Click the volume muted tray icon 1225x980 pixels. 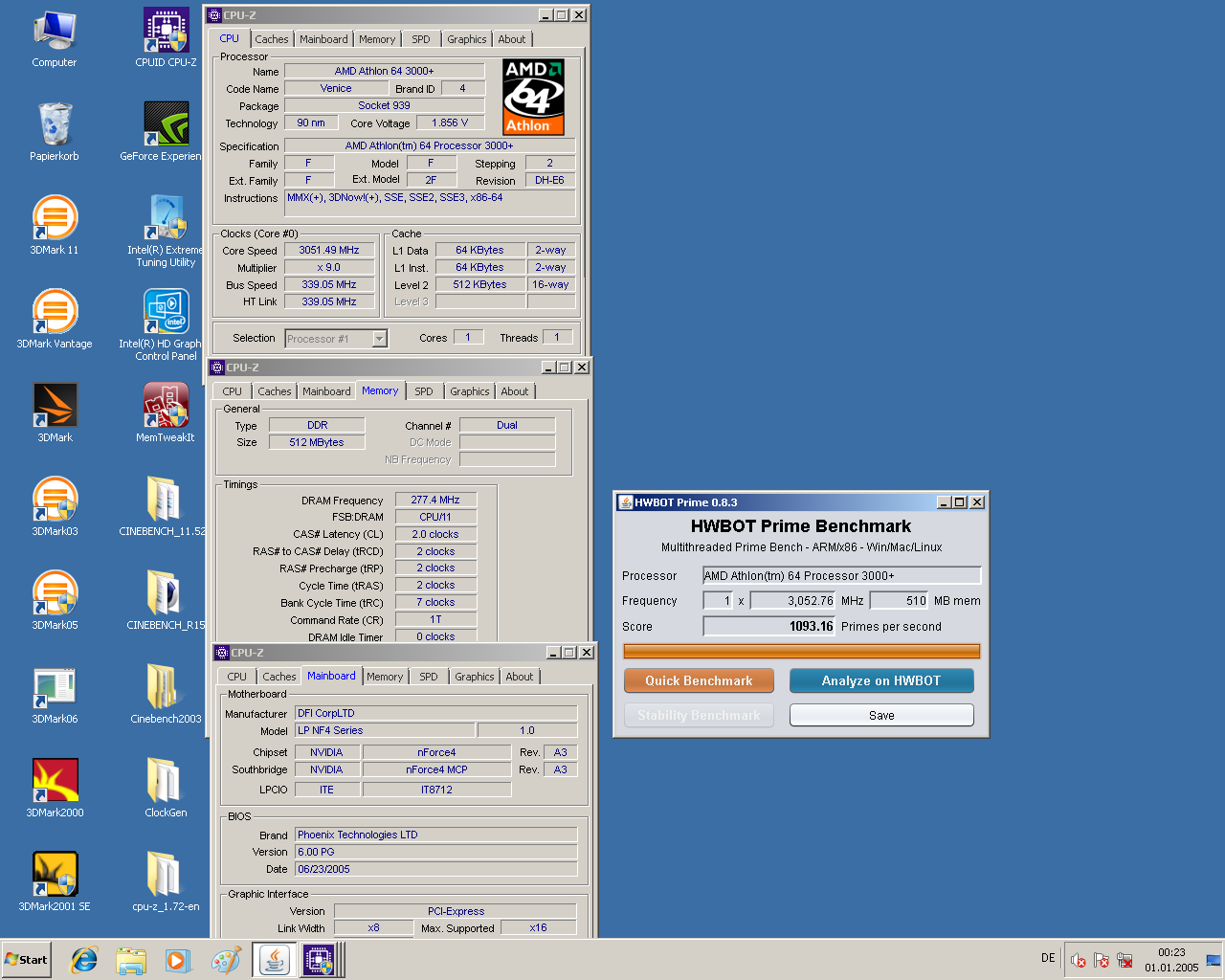1079,960
